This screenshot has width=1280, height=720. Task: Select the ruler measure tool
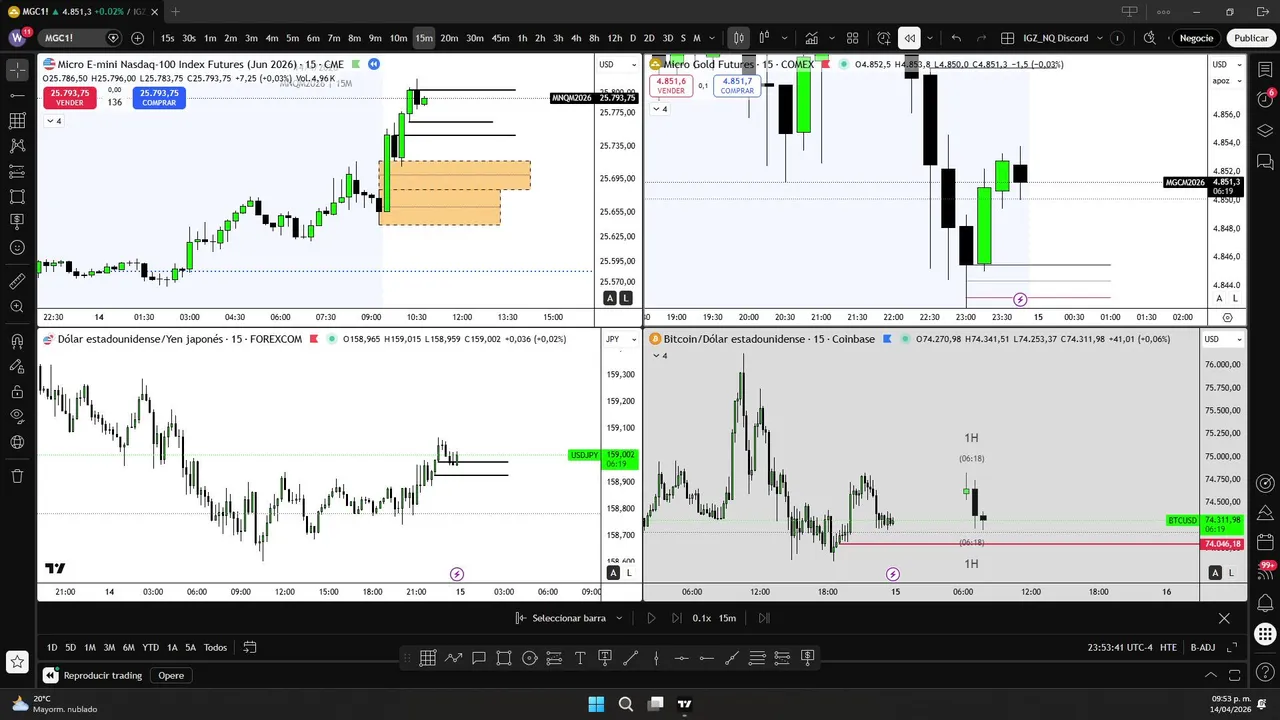(17, 281)
